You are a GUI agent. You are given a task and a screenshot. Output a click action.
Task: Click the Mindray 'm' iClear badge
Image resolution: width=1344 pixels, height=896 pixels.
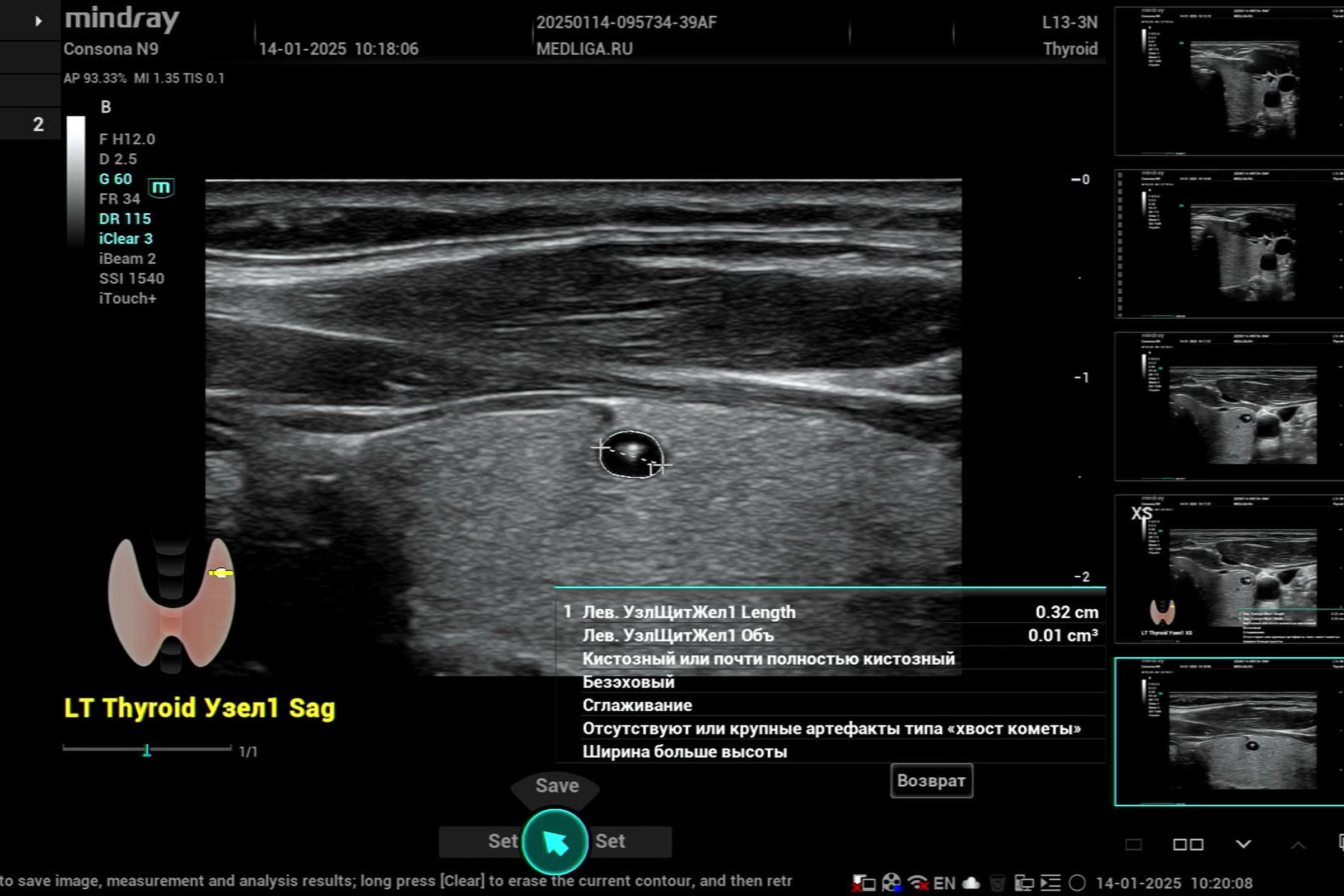click(161, 187)
